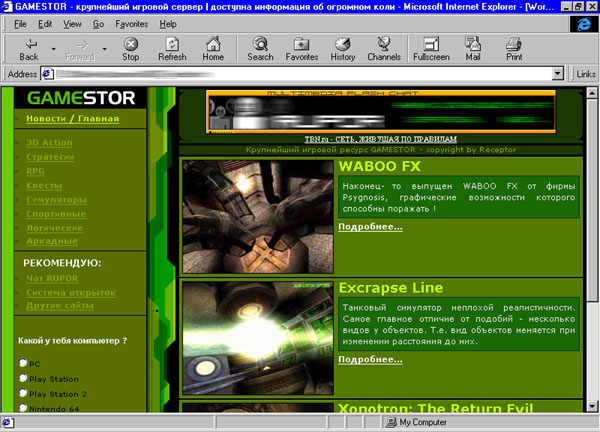Click the Какой у тебя компьютер question text
The image size is (600, 432).
(72, 341)
